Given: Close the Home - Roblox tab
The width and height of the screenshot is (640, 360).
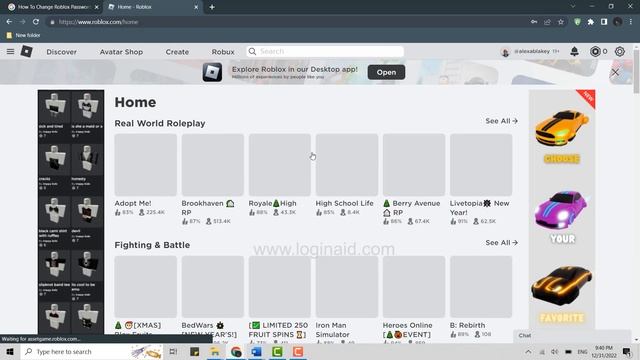Looking at the screenshot, I should (x=196, y=7).
